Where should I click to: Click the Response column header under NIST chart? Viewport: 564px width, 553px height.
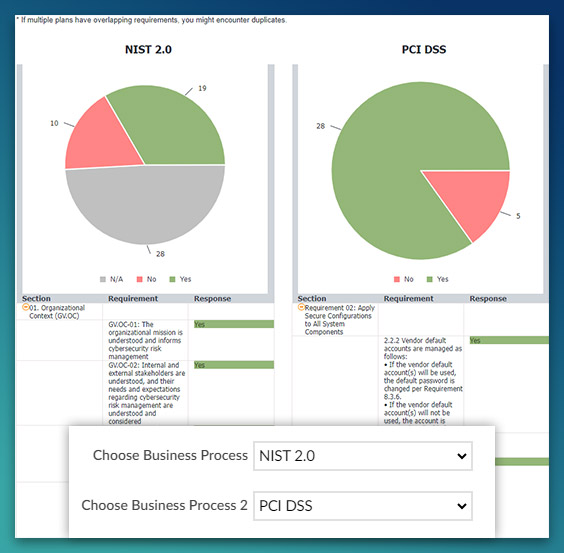tap(213, 299)
